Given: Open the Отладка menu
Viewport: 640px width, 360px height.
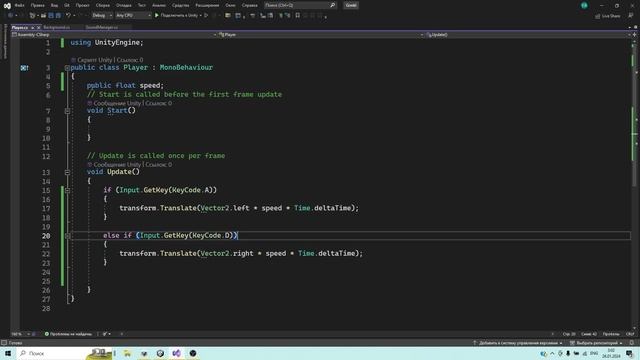Looking at the screenshot, I should coord(123,5).
